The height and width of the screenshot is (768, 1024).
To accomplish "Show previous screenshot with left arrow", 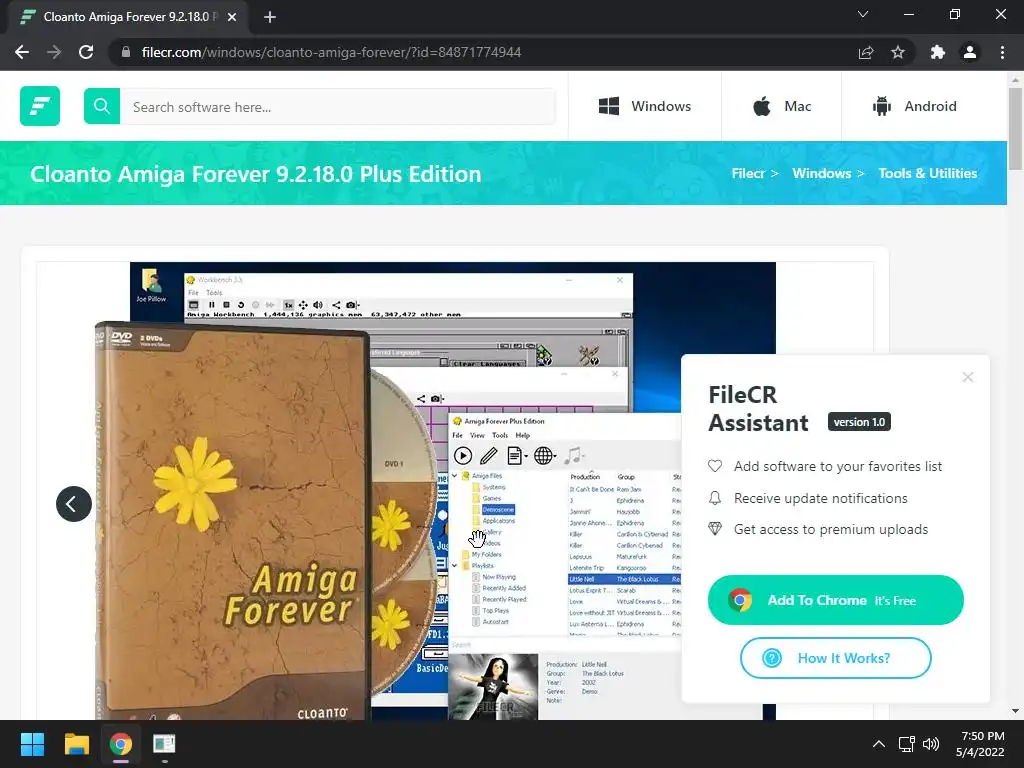I will tap(74, 504).
